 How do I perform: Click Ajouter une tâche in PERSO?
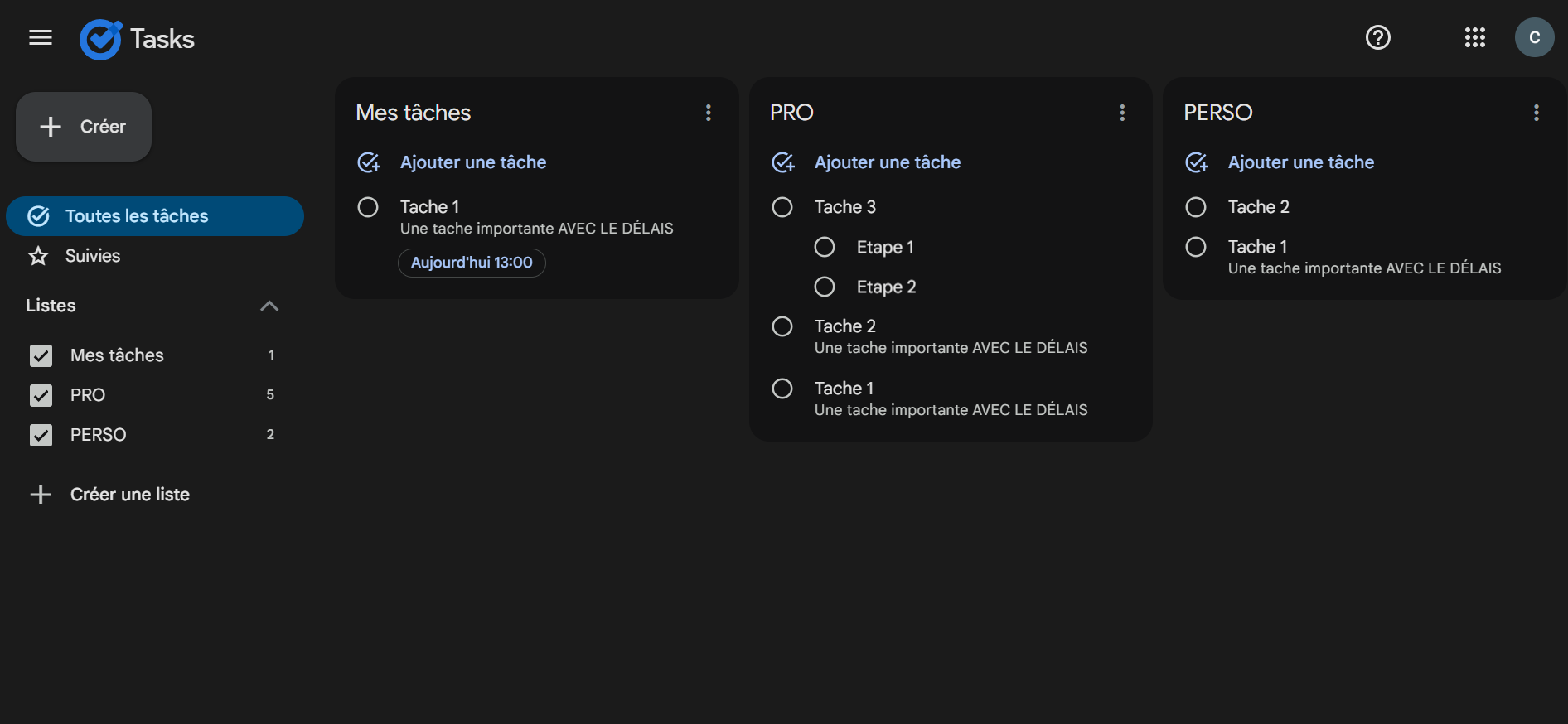point(1301,162)
